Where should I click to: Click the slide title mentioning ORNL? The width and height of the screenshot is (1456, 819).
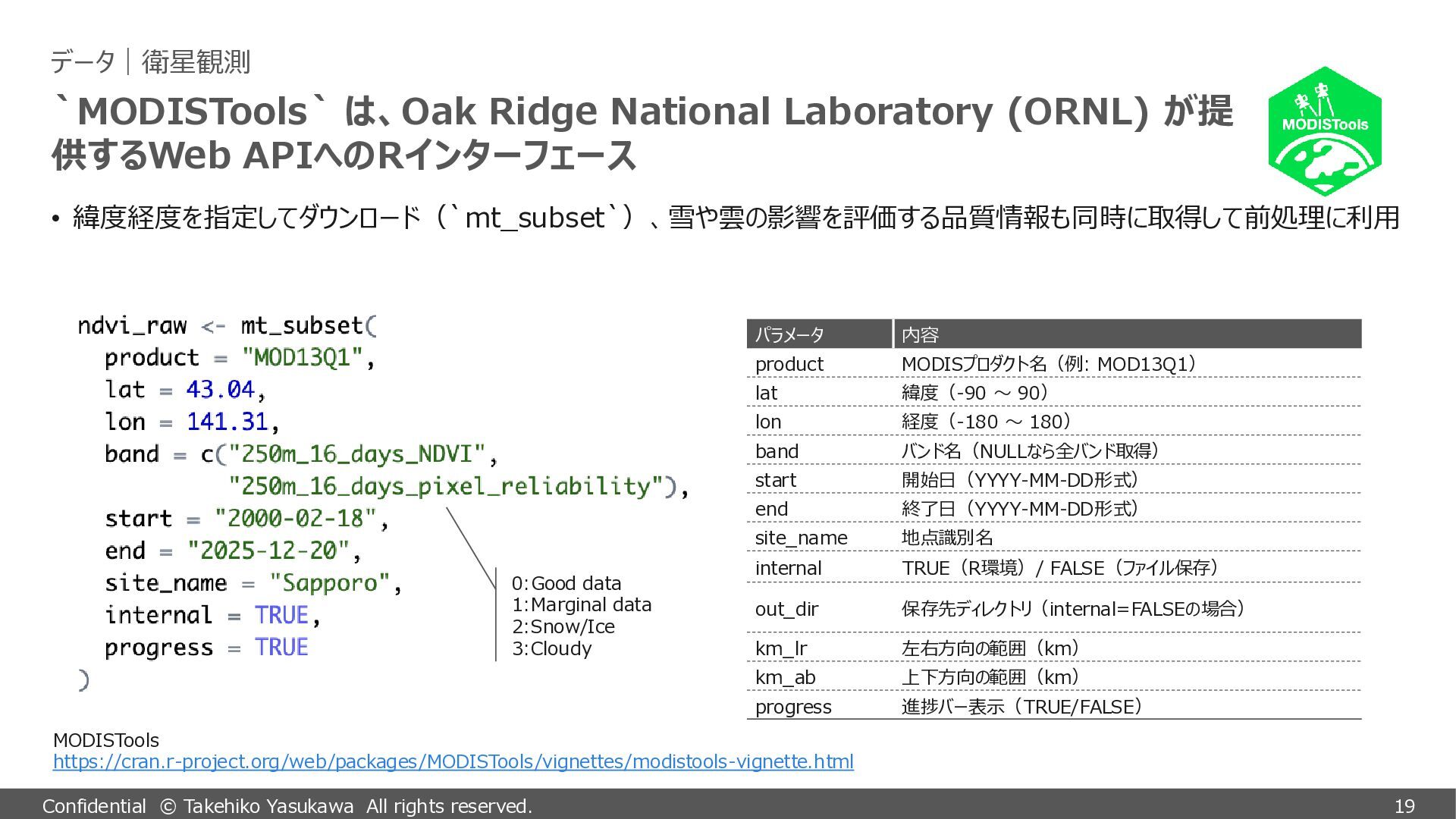coord(642,133)
